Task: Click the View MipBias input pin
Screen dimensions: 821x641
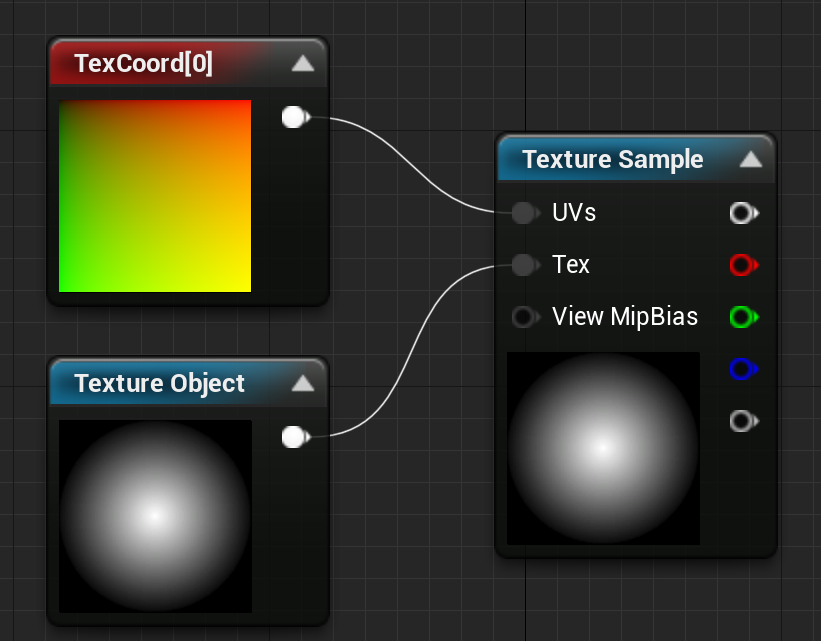Action: tap(526, 317)
